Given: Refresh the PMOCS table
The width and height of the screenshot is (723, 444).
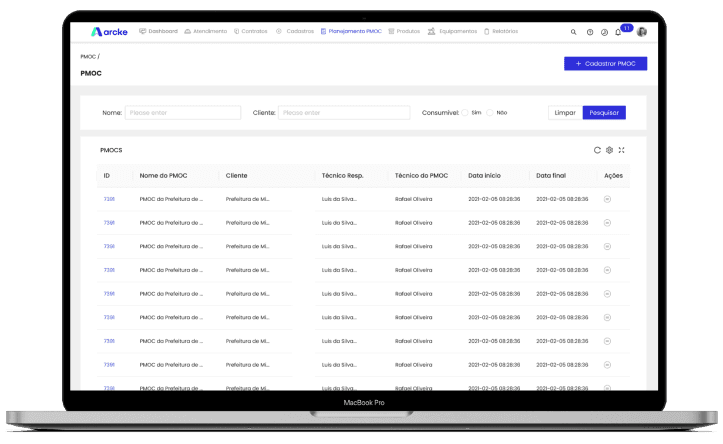Looking at the screenshot, I should pos(597,150).
